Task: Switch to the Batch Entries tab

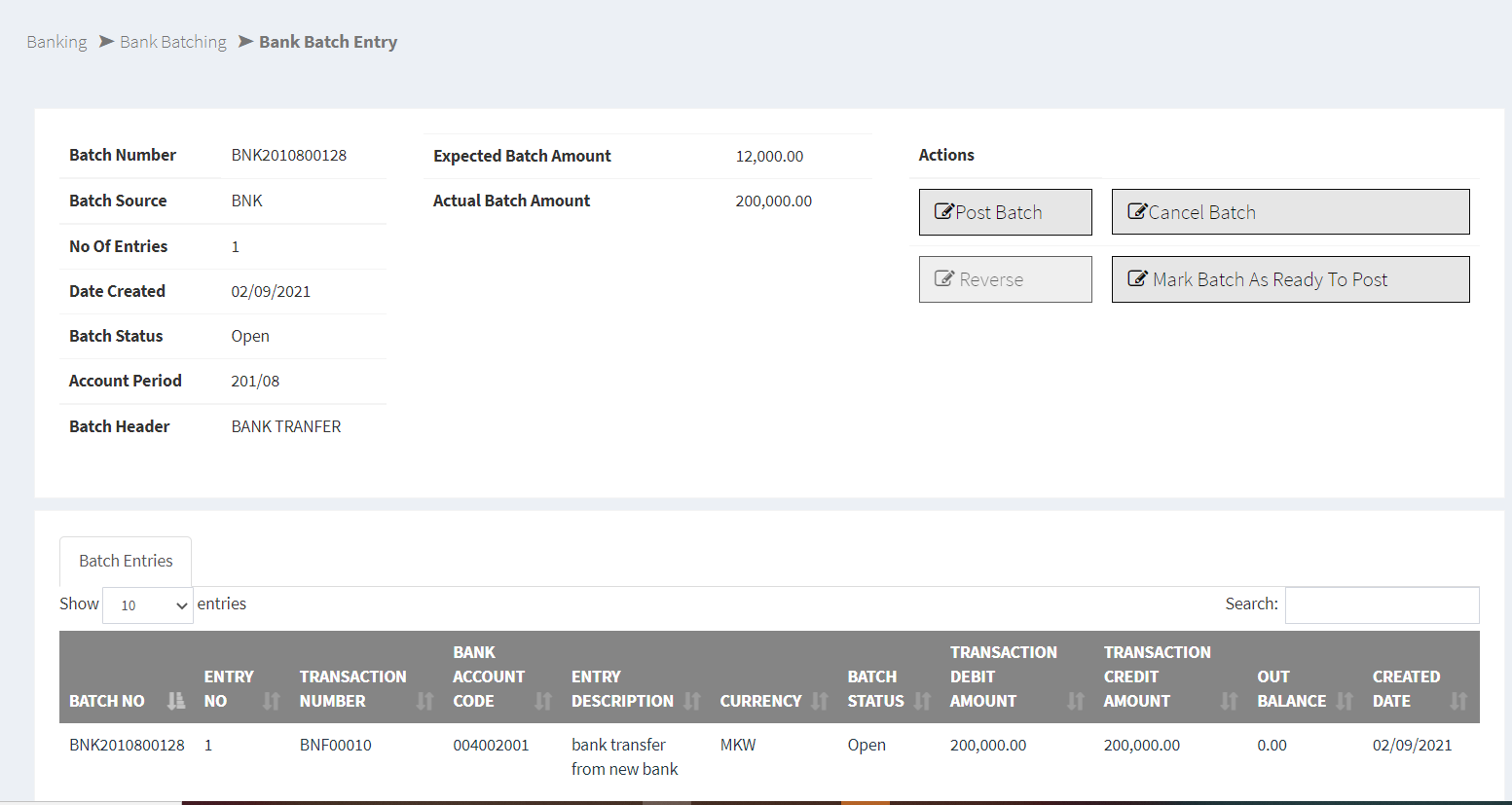Action: pyautogui.click(x=126, y=562)
